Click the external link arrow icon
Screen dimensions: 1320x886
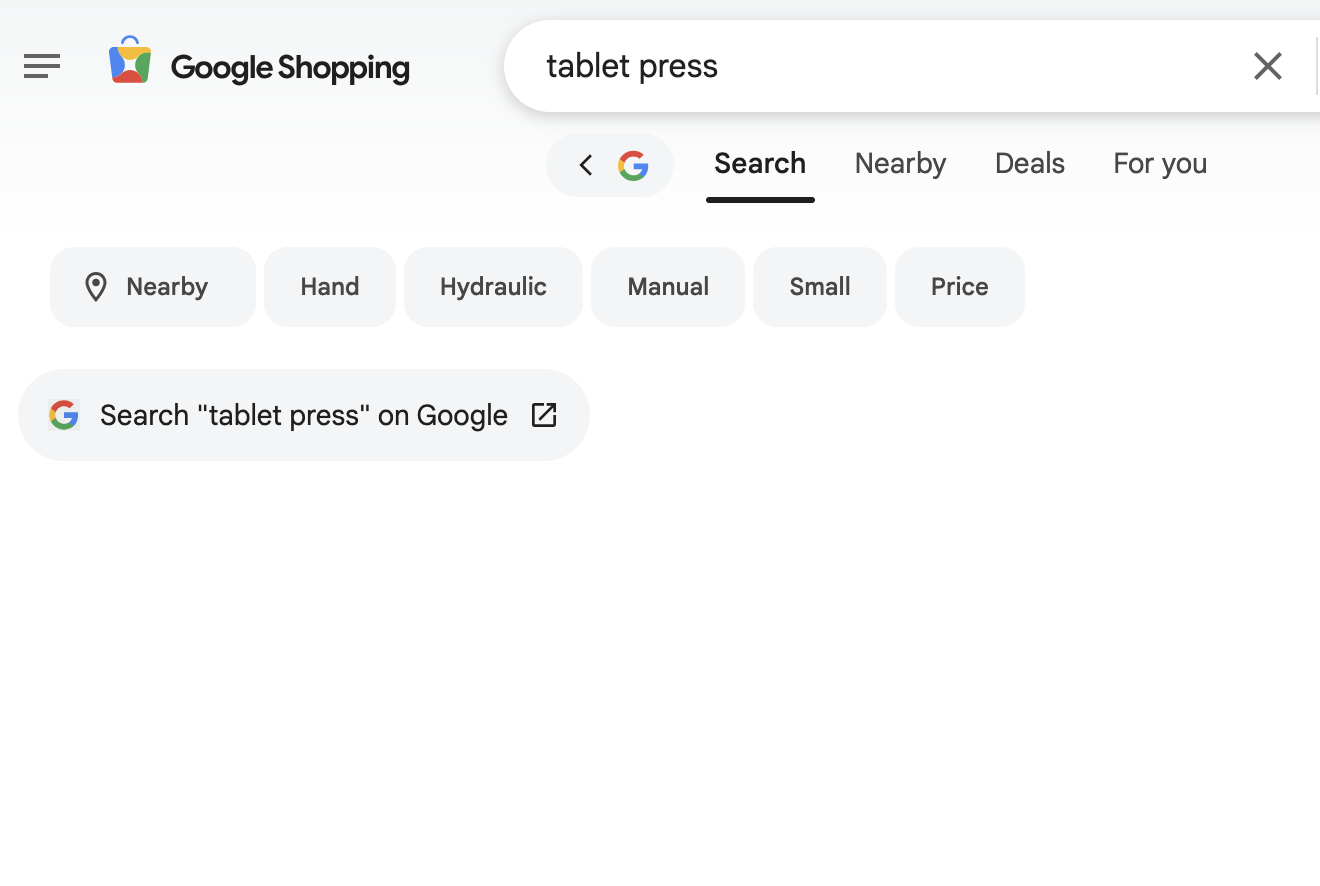(543, 415)
